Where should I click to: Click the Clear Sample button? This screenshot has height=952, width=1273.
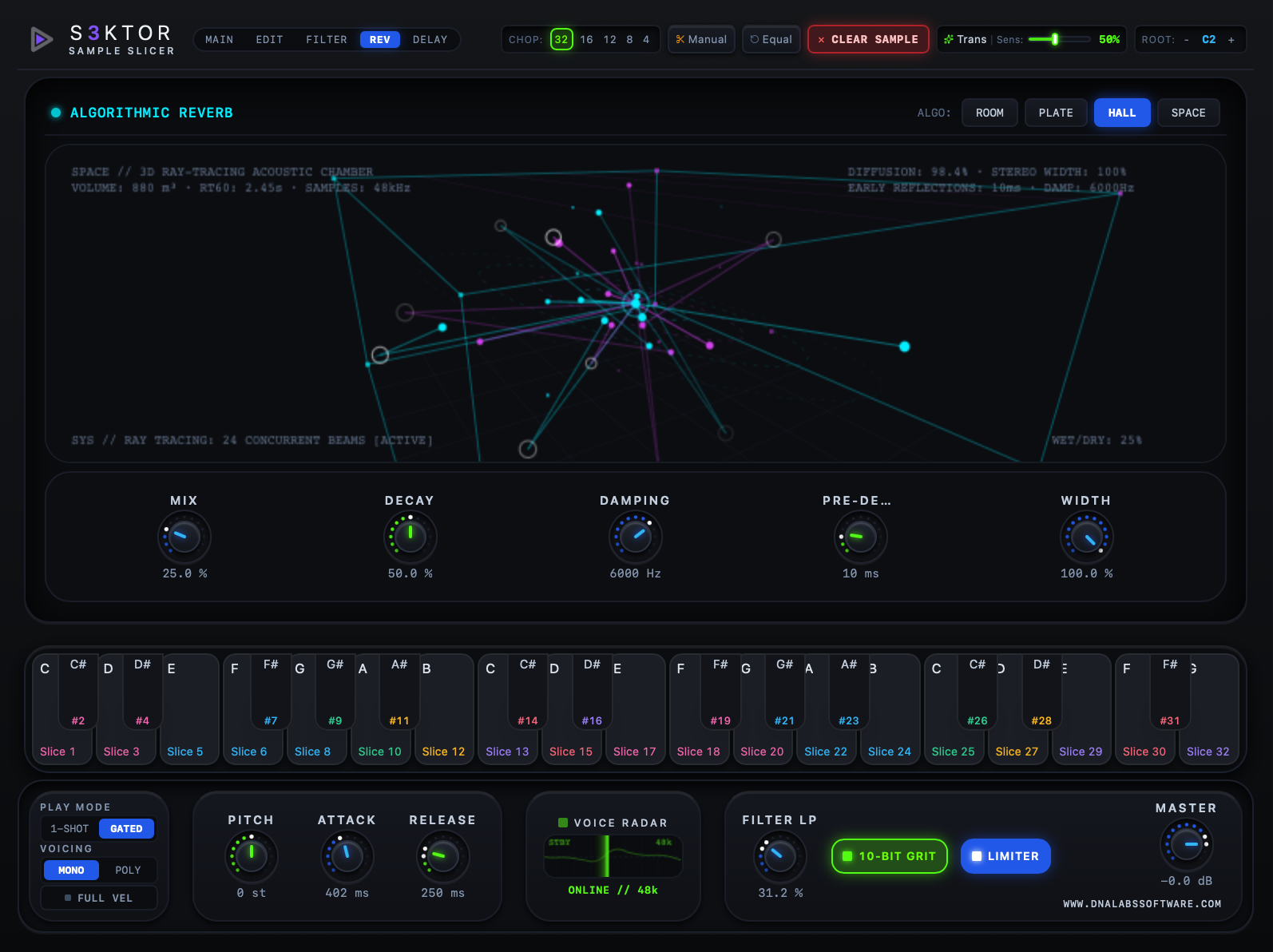coord(868,39)
